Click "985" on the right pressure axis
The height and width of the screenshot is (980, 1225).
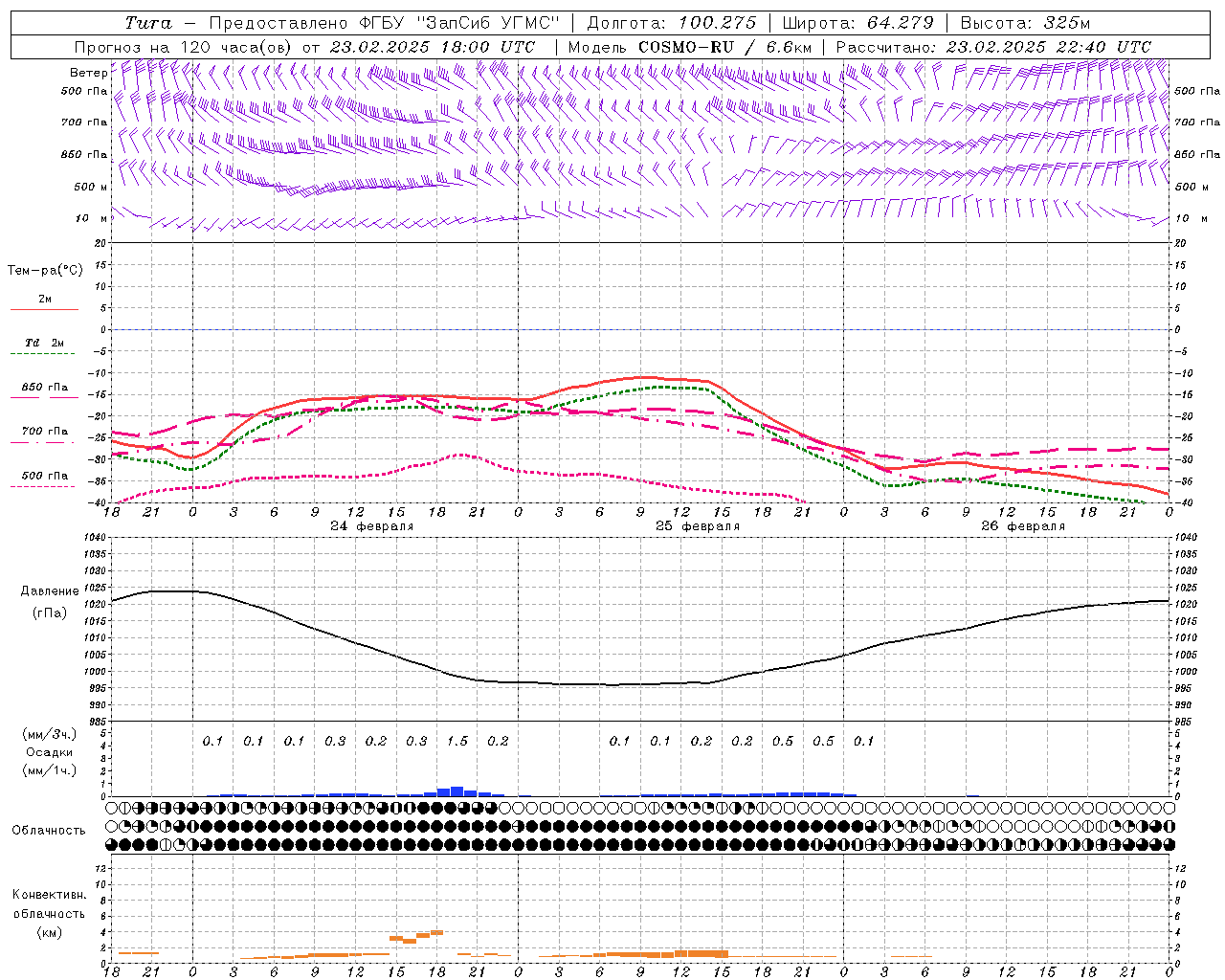(1185, 722)
